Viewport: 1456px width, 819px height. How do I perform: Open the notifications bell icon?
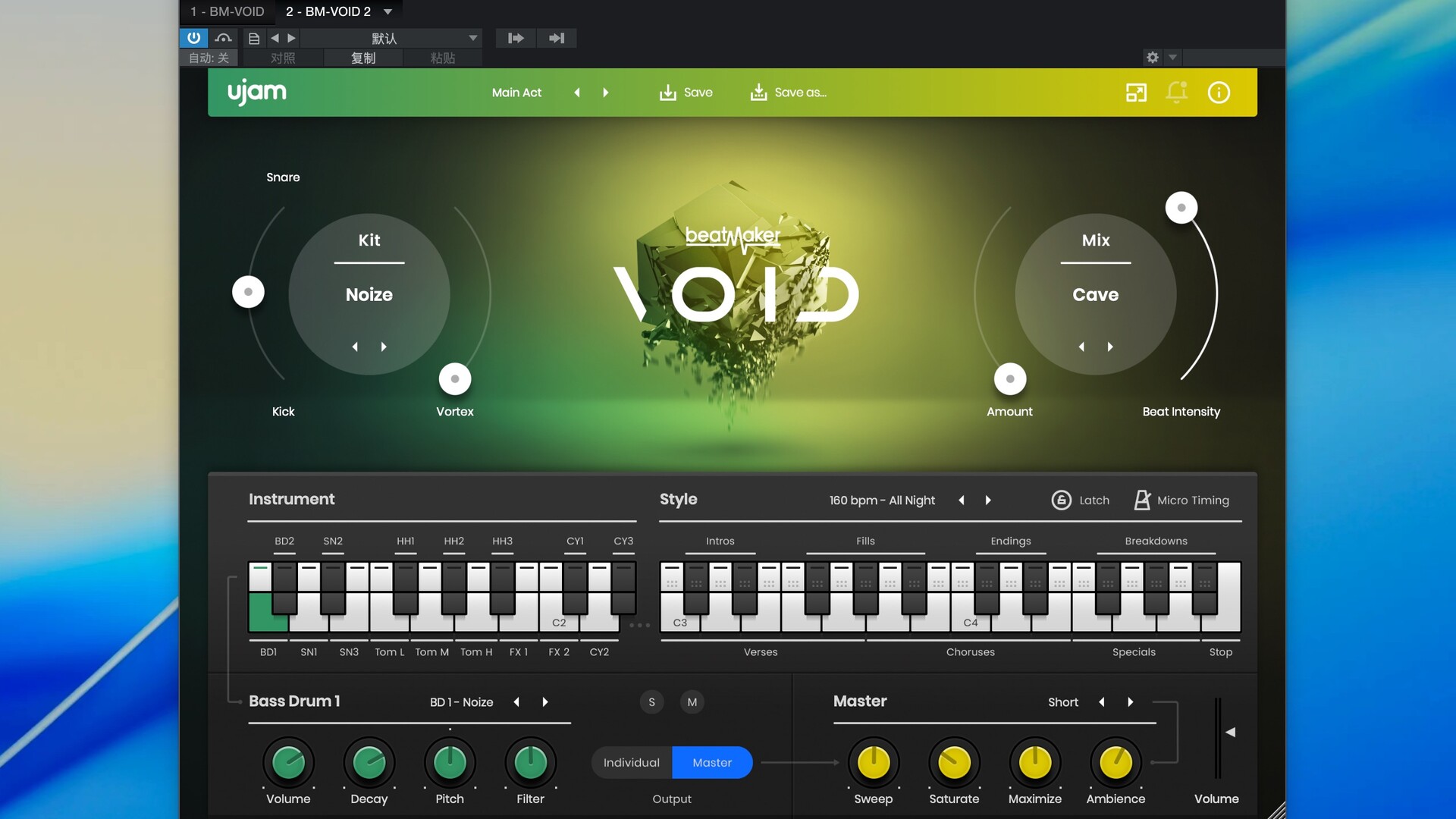click(x=1177, y=93)
